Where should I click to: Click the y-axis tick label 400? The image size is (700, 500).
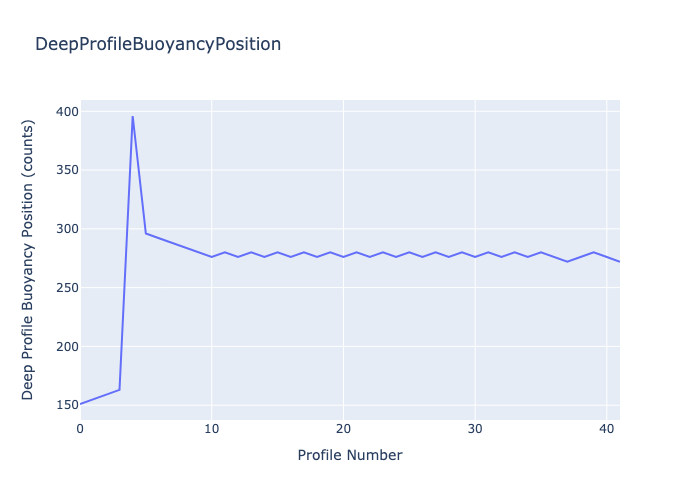66,112
